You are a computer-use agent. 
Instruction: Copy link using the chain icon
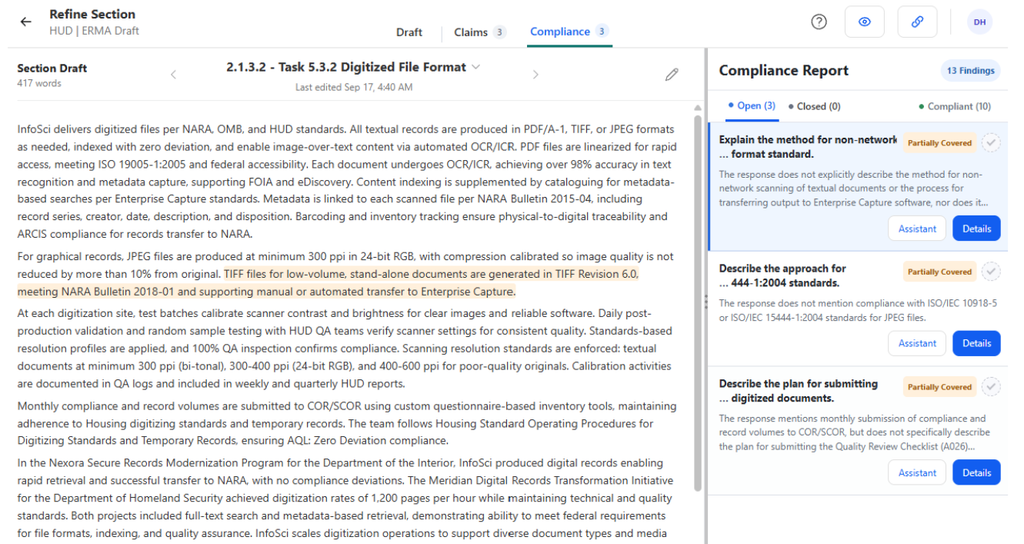click(917, 22)
